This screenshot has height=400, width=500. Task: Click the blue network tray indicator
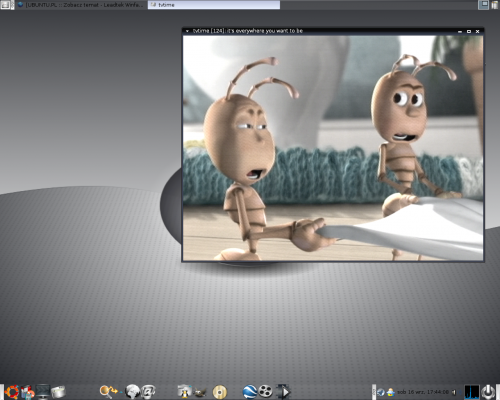point(460,392)
